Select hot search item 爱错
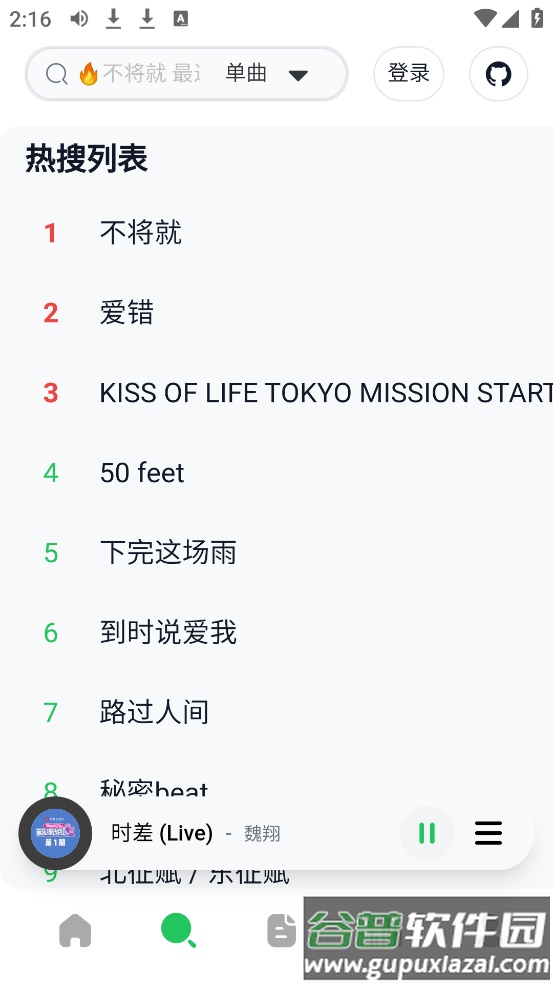553x984 pixels. click(x=126, y=313)
